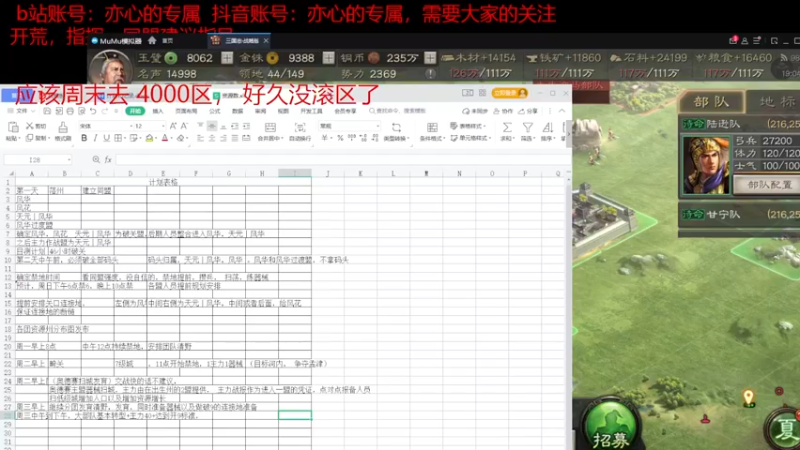This screenshot has width=800, height=450.
Task: Click the Troop Configuration (部队配置) button
Action: pyautogui.click(x=769, y=184)
